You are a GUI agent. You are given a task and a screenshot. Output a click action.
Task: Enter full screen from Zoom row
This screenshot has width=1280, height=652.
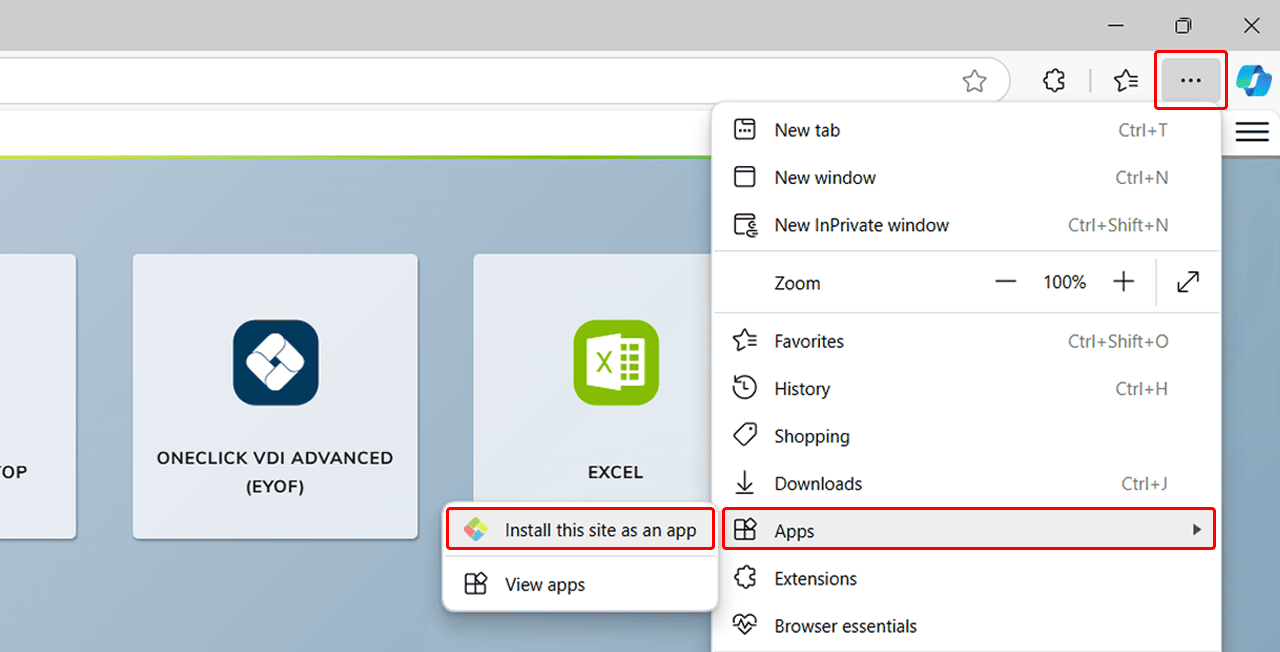(1188, 283)
